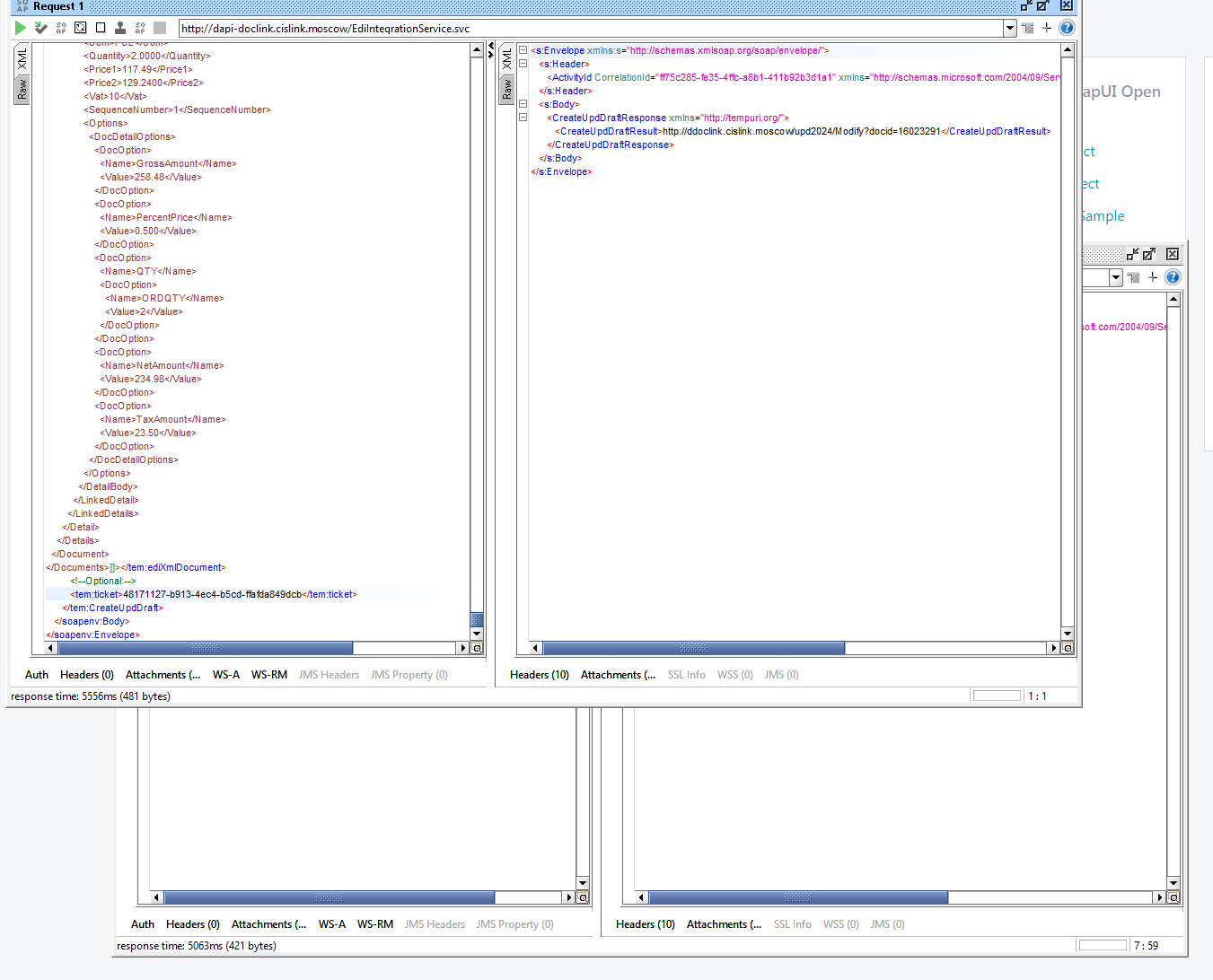Open WS-RM tab in the background window
The height and width of the screenshot is (980, 1213).
coord(375,924)
